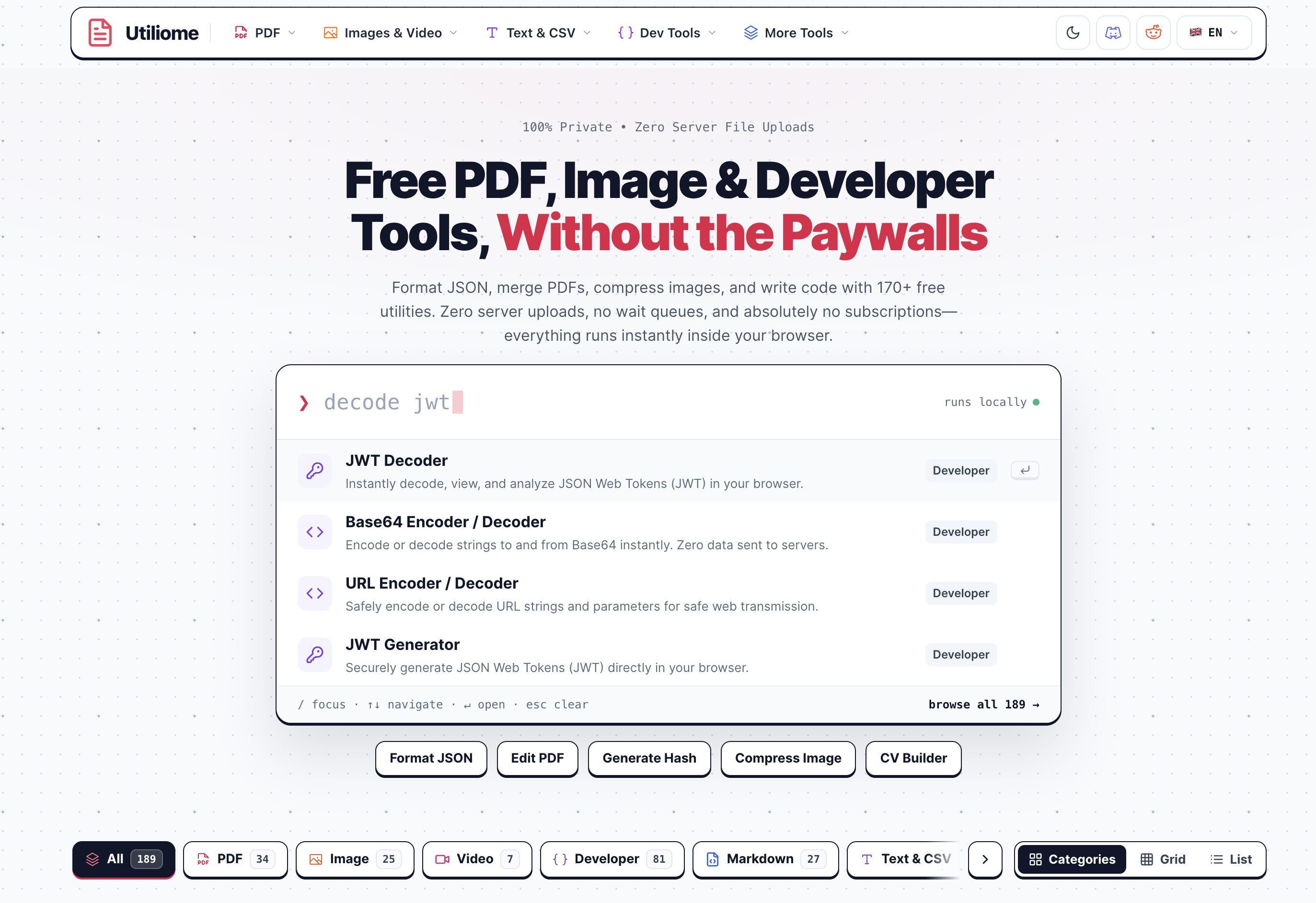Focus the tool search input field
Image resolution: width=1316 pixels, height=903 pixels.
[623, 402]
